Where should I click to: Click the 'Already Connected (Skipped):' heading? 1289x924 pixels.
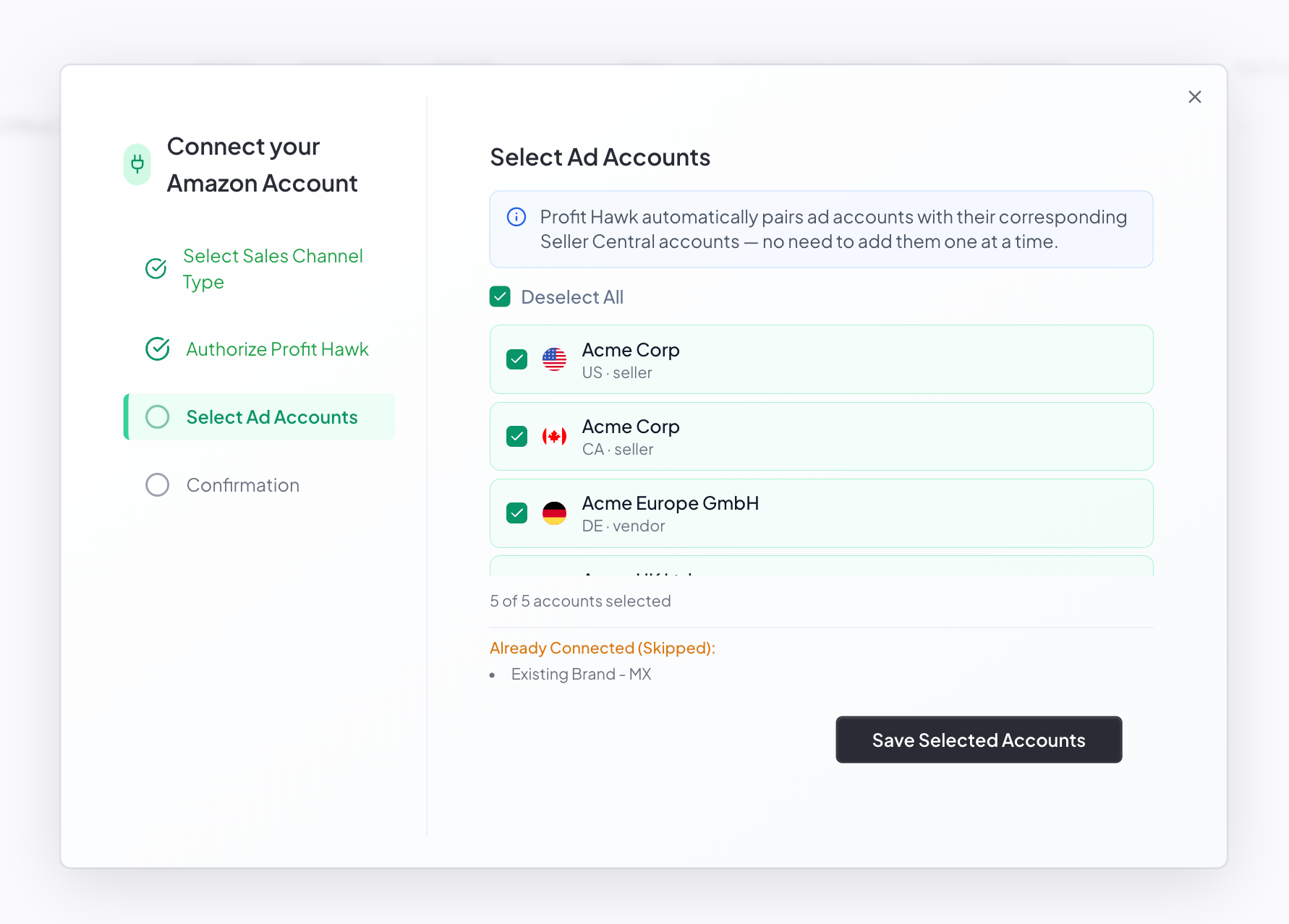click(603, 648)
